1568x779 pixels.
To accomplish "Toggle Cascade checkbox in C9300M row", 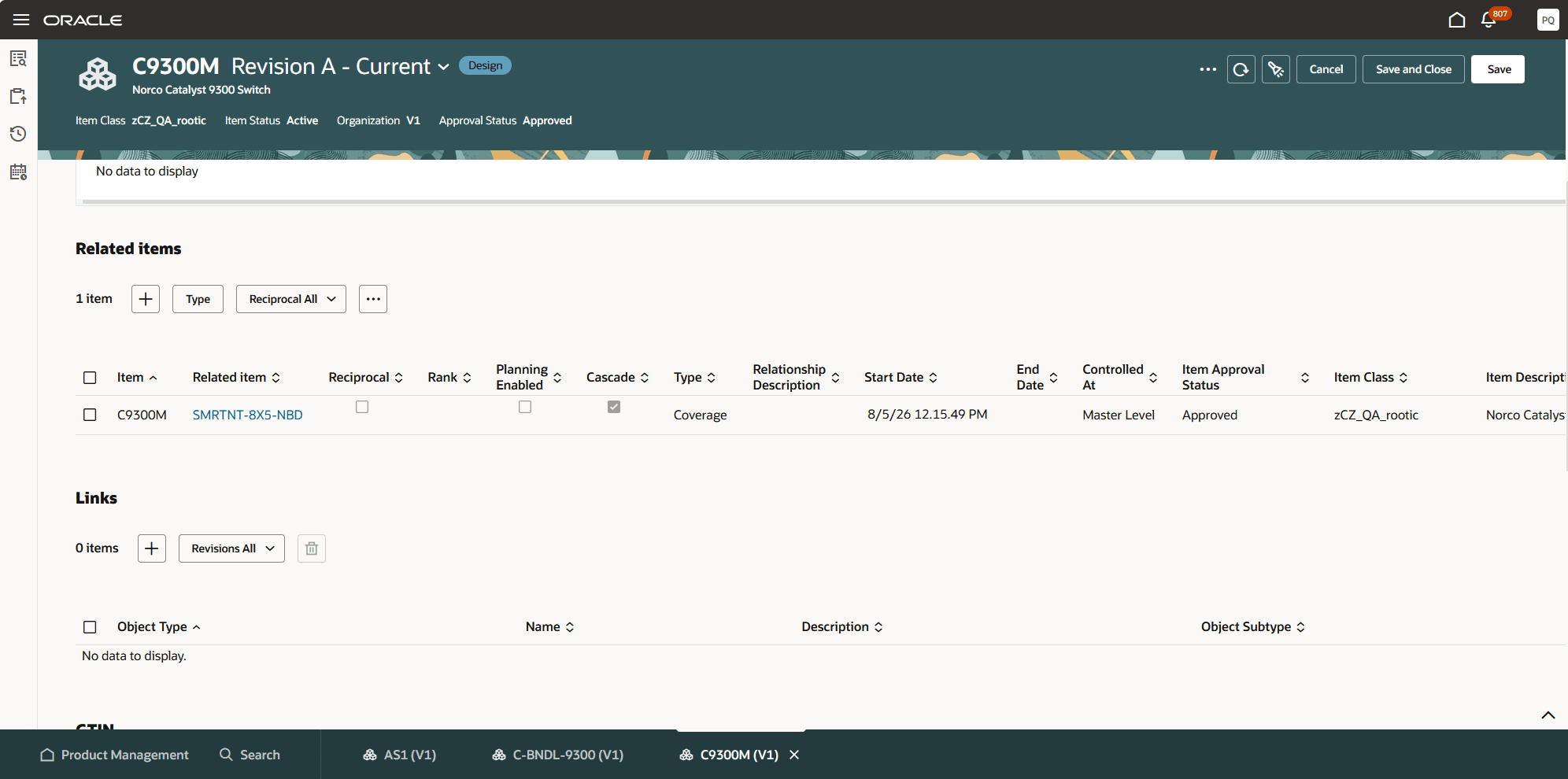I will tap(614, 407).
